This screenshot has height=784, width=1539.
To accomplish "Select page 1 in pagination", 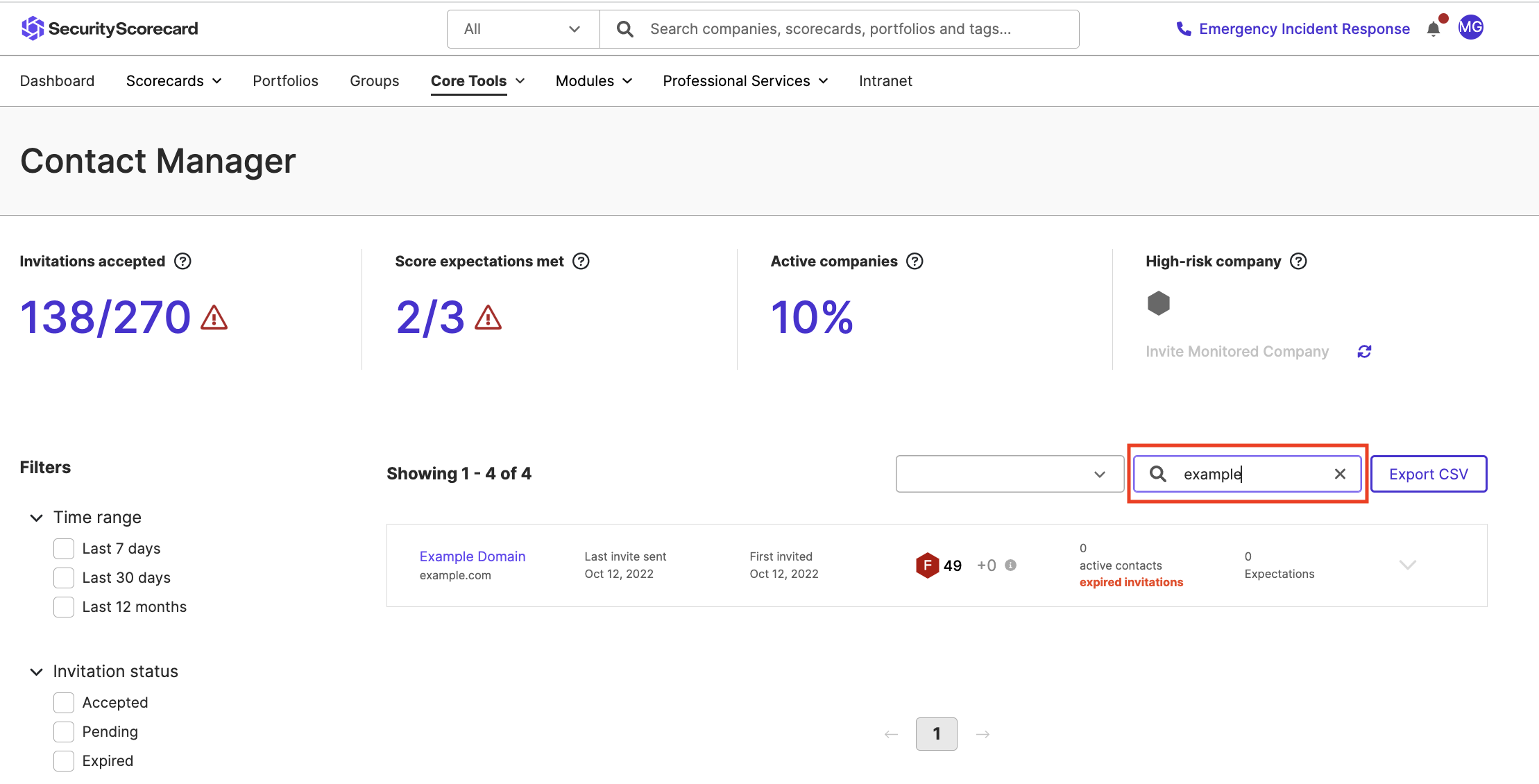I will 937,734.
